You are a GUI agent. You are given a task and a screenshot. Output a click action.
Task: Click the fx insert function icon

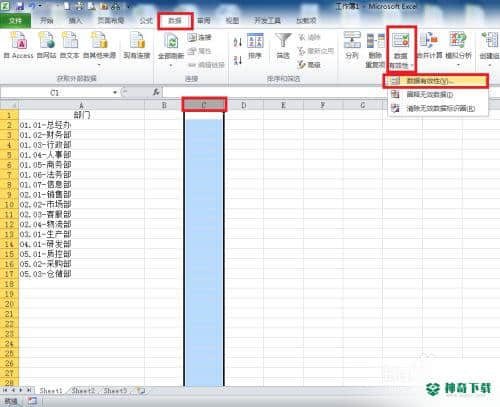[156, 92]
